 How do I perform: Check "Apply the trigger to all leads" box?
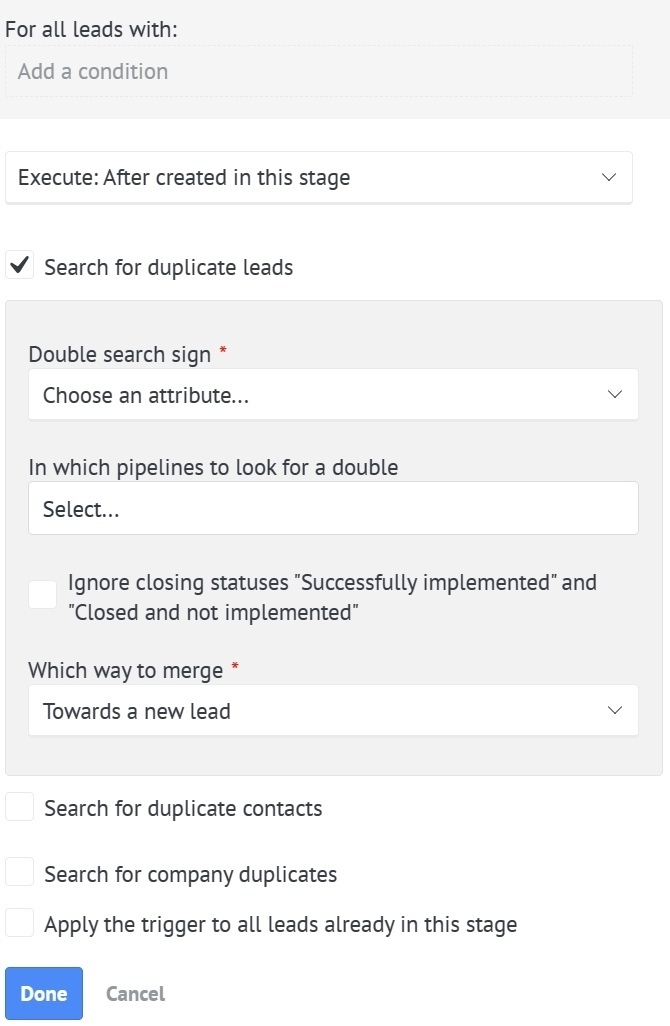20,923
